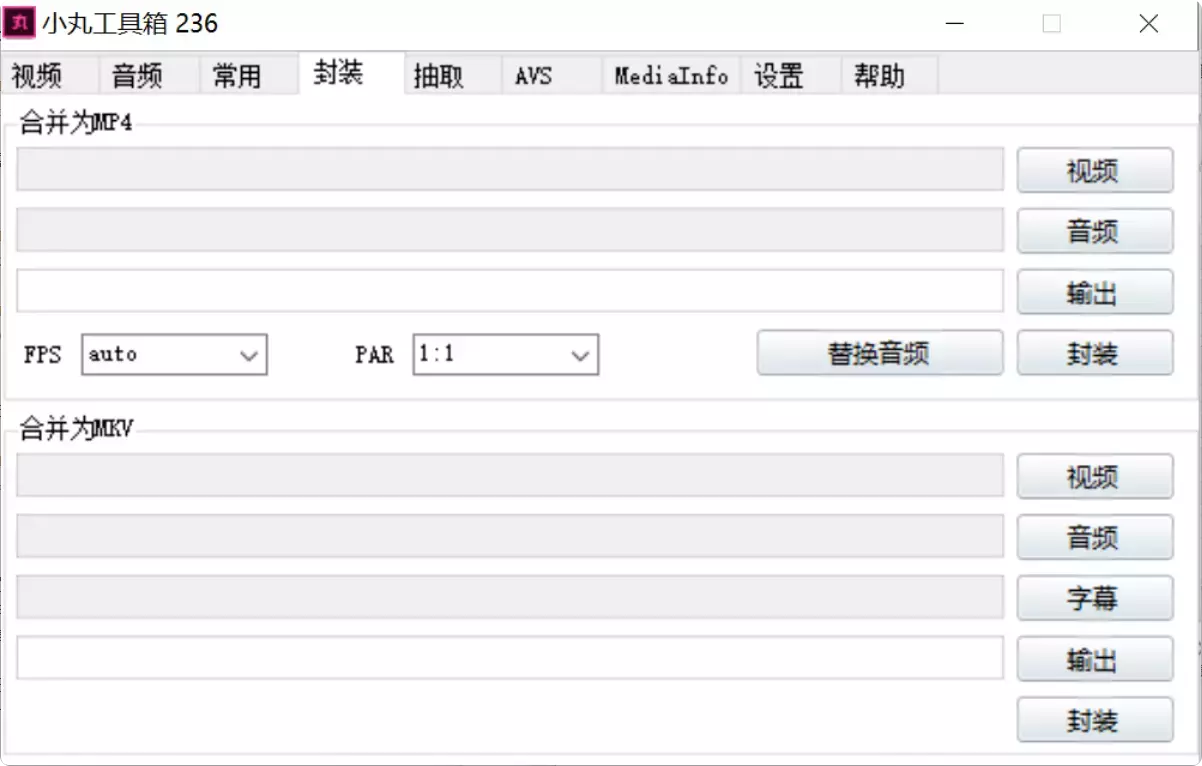Click the MKV output path input field
Viewport: 1202px width, 766px height.
tap(508, 659)
